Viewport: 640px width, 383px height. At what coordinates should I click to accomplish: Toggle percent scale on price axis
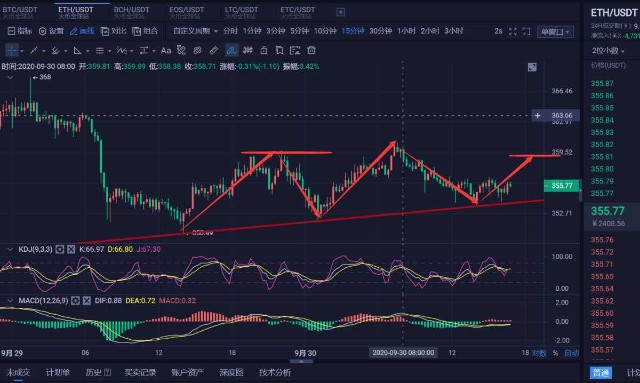pyautogui.click(x=555, y=353)
